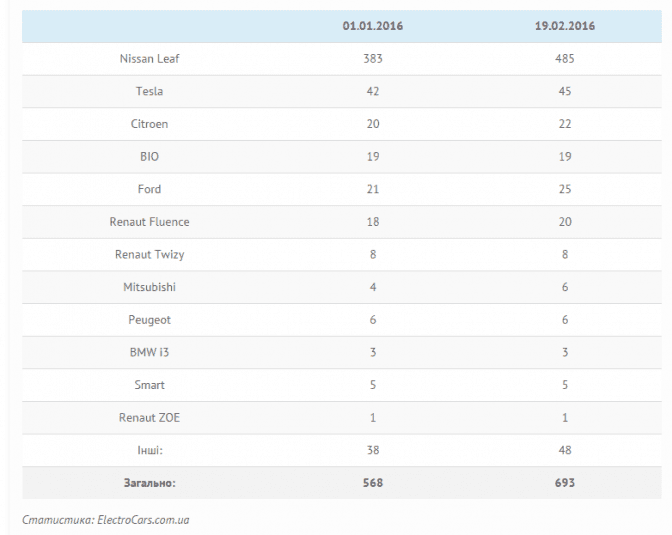Click the BMW i3 row label

(149, 352)
